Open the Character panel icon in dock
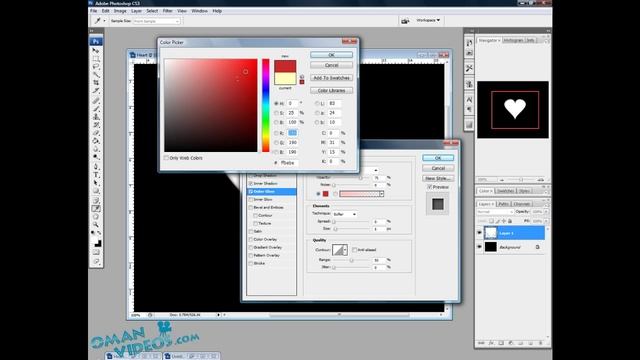The height and width of the screenshot is (360, 640). click(x=469, y=100)
